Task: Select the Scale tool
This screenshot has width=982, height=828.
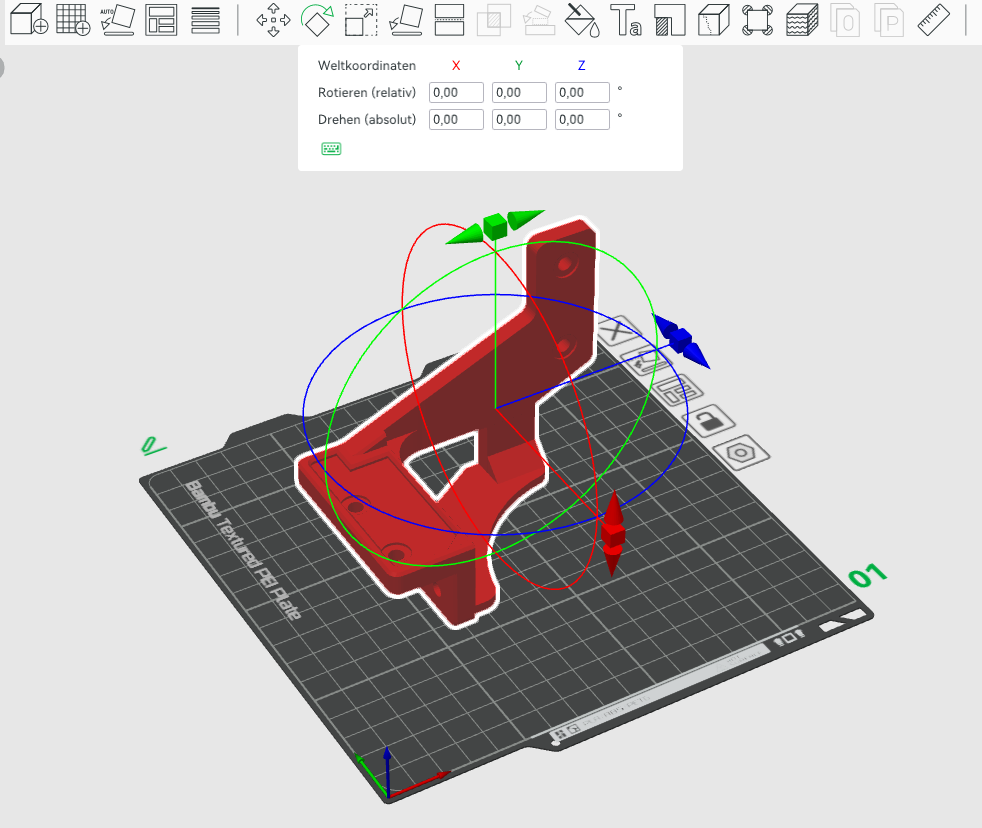Action: click(359, 20)
